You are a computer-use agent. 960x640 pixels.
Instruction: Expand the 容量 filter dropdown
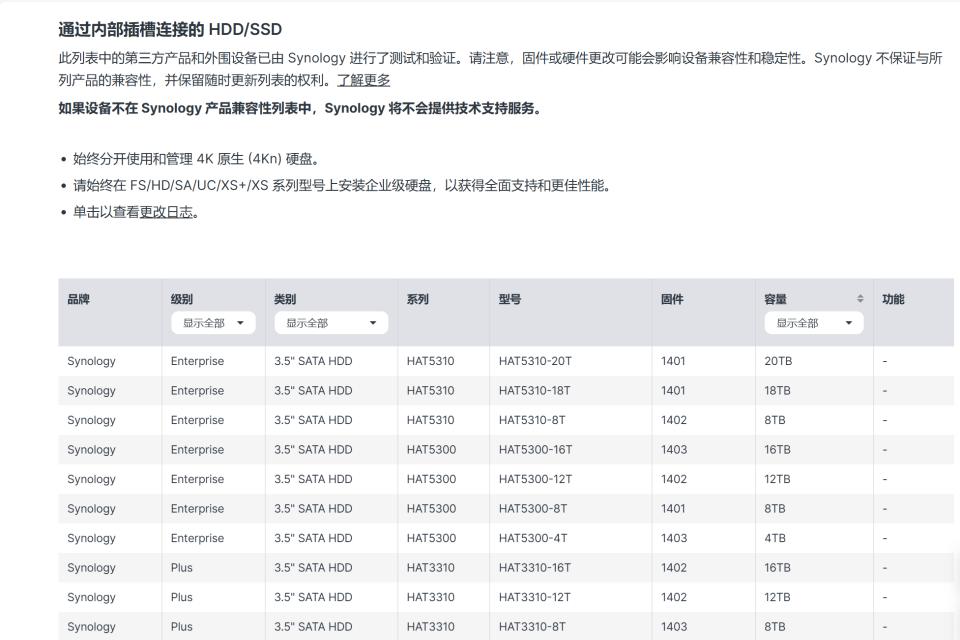click(813, 323)
